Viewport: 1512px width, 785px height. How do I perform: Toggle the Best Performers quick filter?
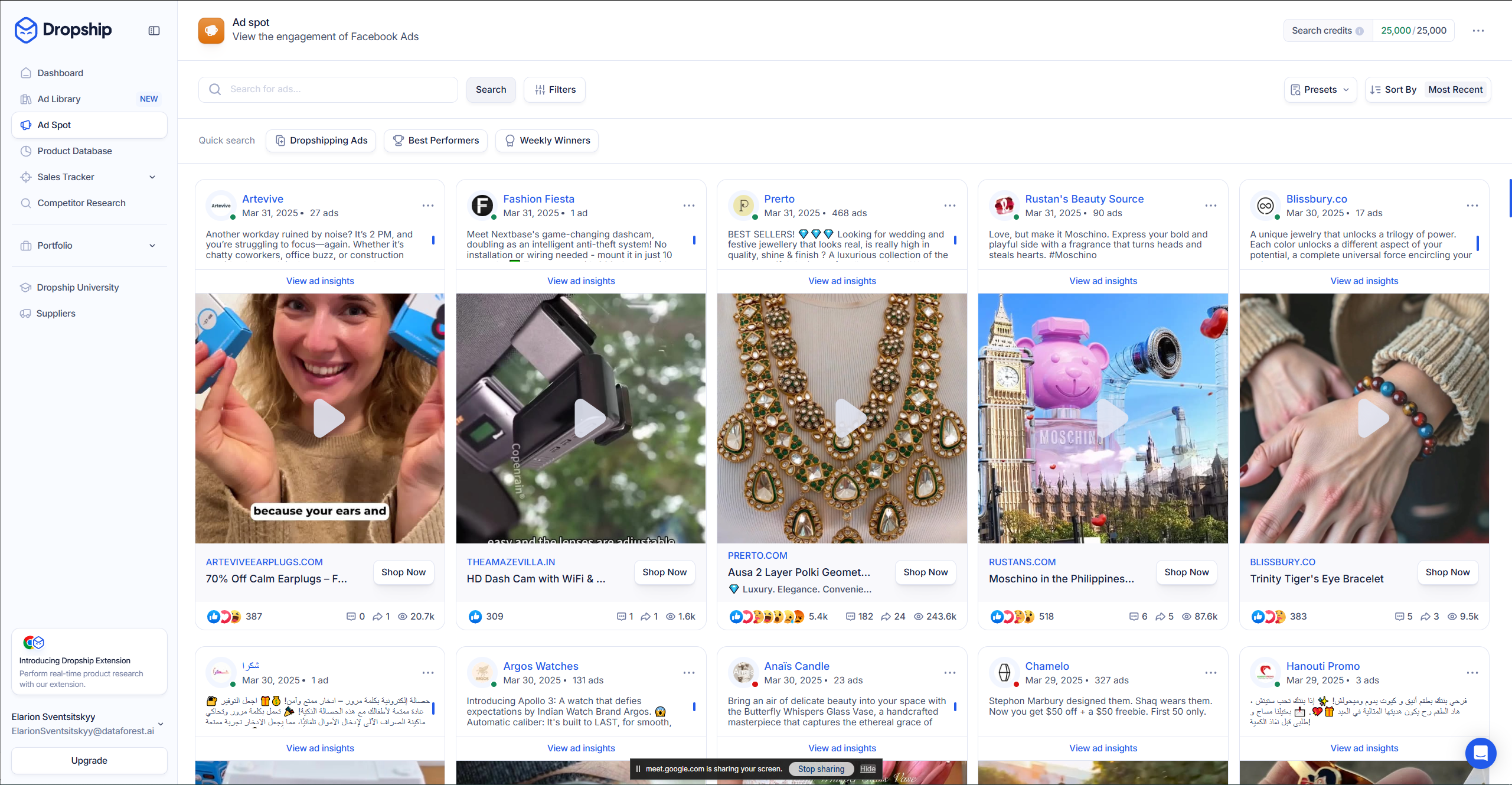[436, 141]
